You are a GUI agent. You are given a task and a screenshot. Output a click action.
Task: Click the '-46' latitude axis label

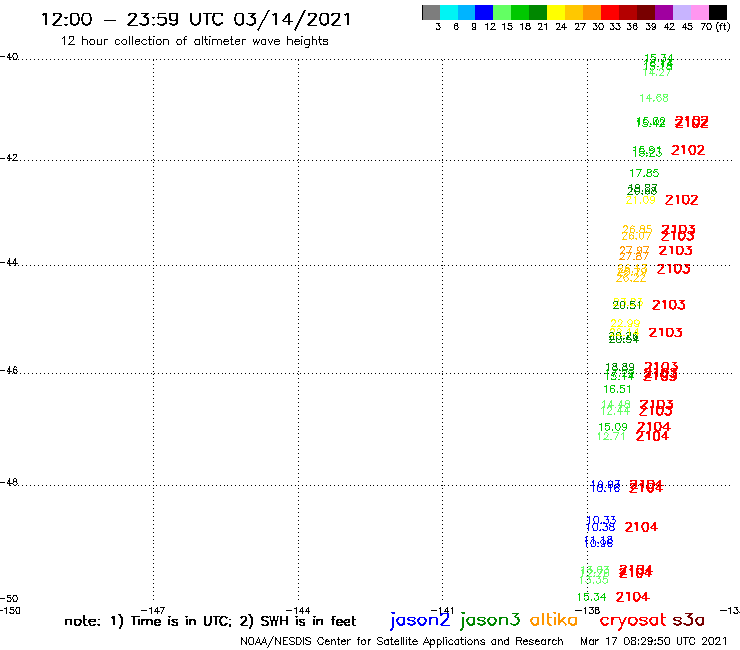9,370
